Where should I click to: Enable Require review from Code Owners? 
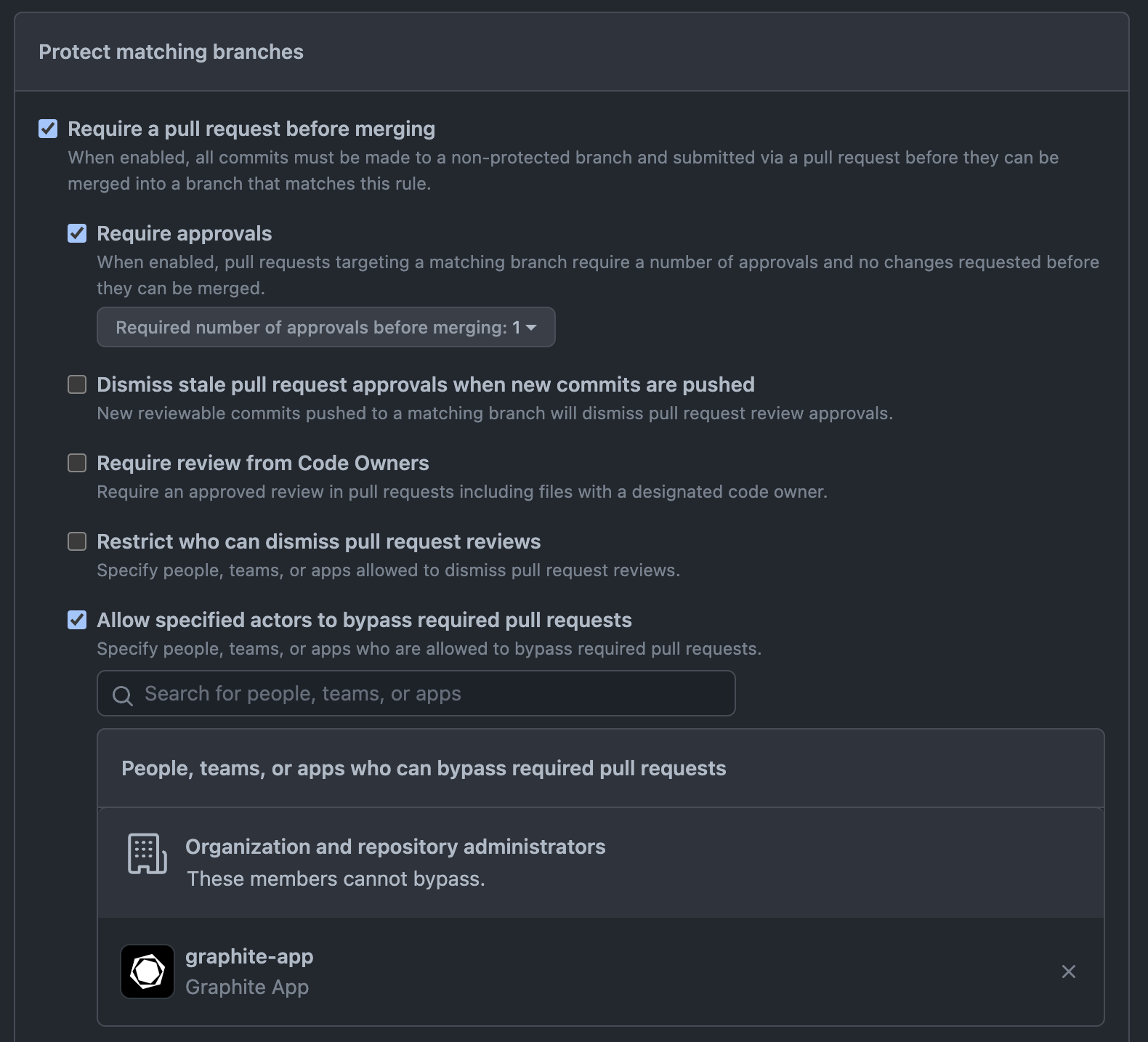pos(77,463)
